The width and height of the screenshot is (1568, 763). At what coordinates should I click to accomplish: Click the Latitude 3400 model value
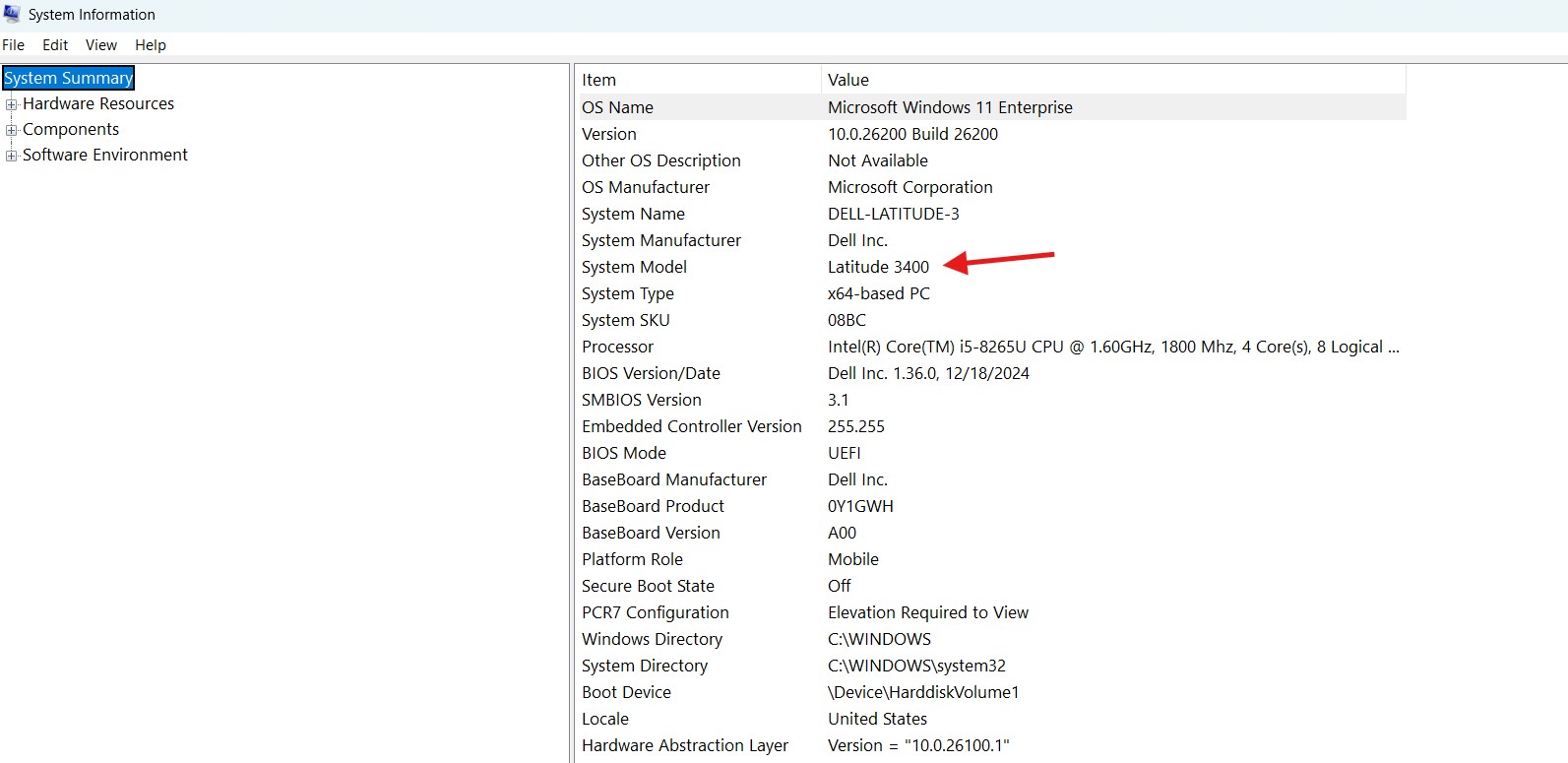pyautogui.click(x=878, y=267)
